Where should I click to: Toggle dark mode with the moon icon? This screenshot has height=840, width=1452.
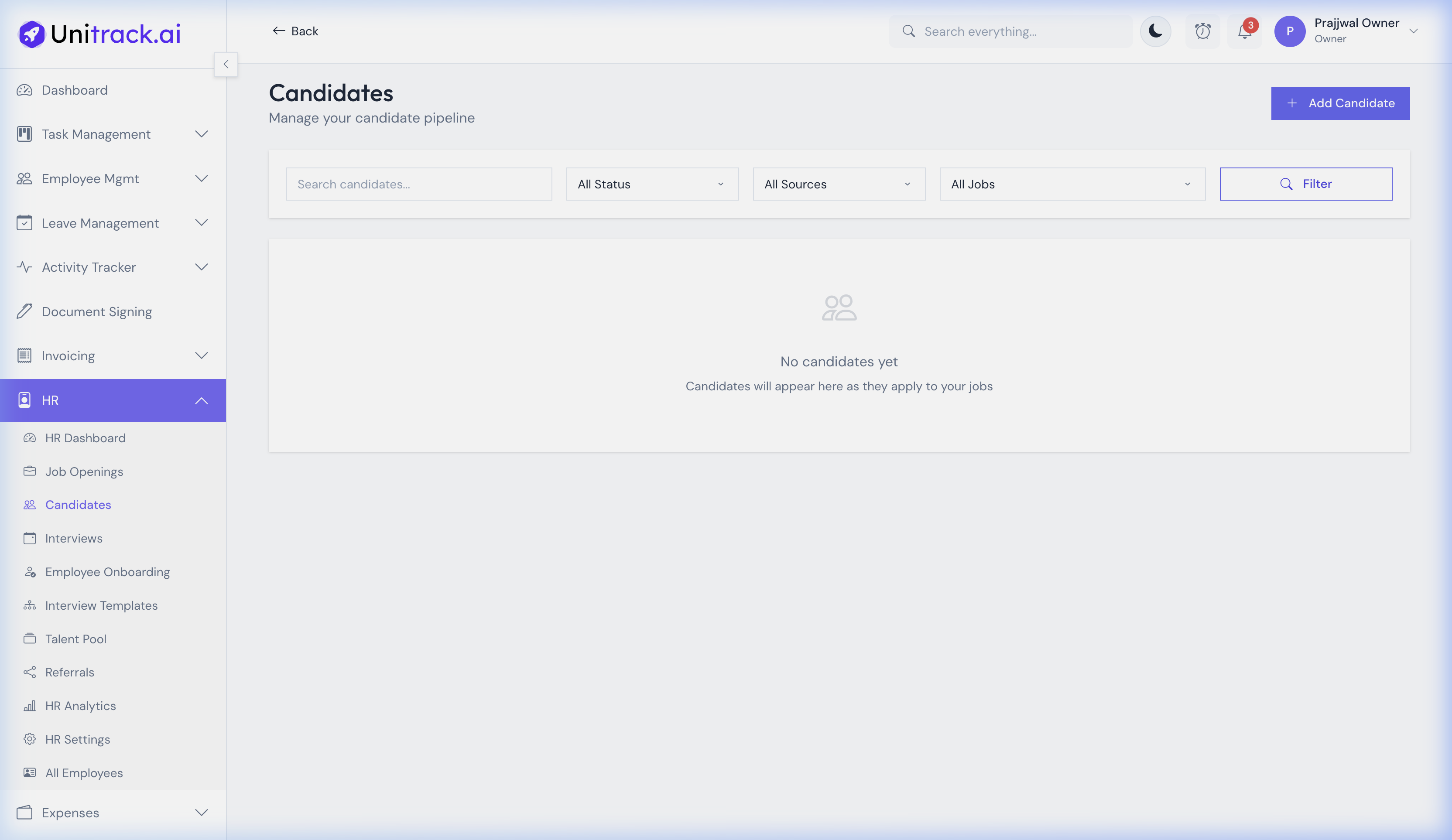click(x=1155, y=31)
